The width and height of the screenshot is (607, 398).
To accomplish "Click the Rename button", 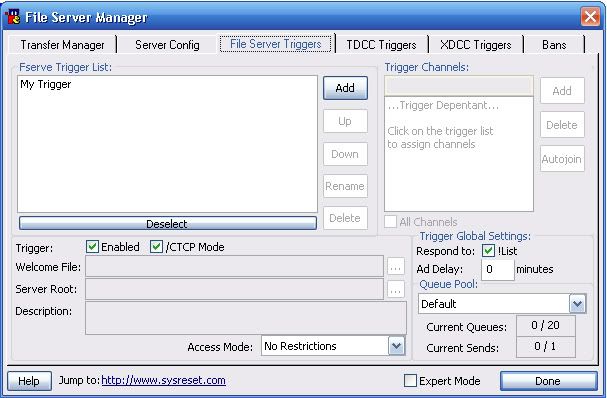I will pyautogui.click(x=345, y=186).
